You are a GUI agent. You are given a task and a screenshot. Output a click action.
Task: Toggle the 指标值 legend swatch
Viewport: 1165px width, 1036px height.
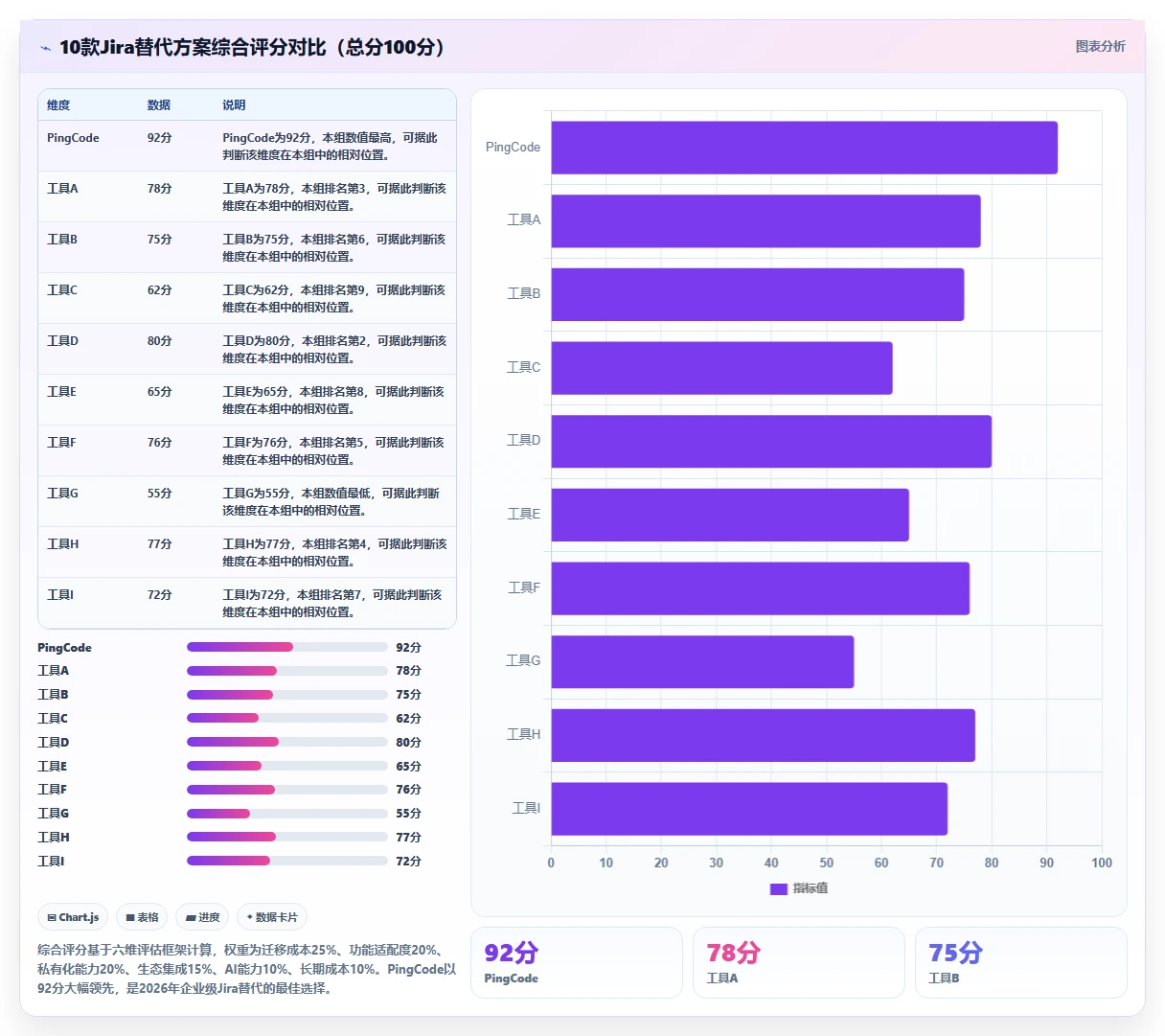pos(778,888)
